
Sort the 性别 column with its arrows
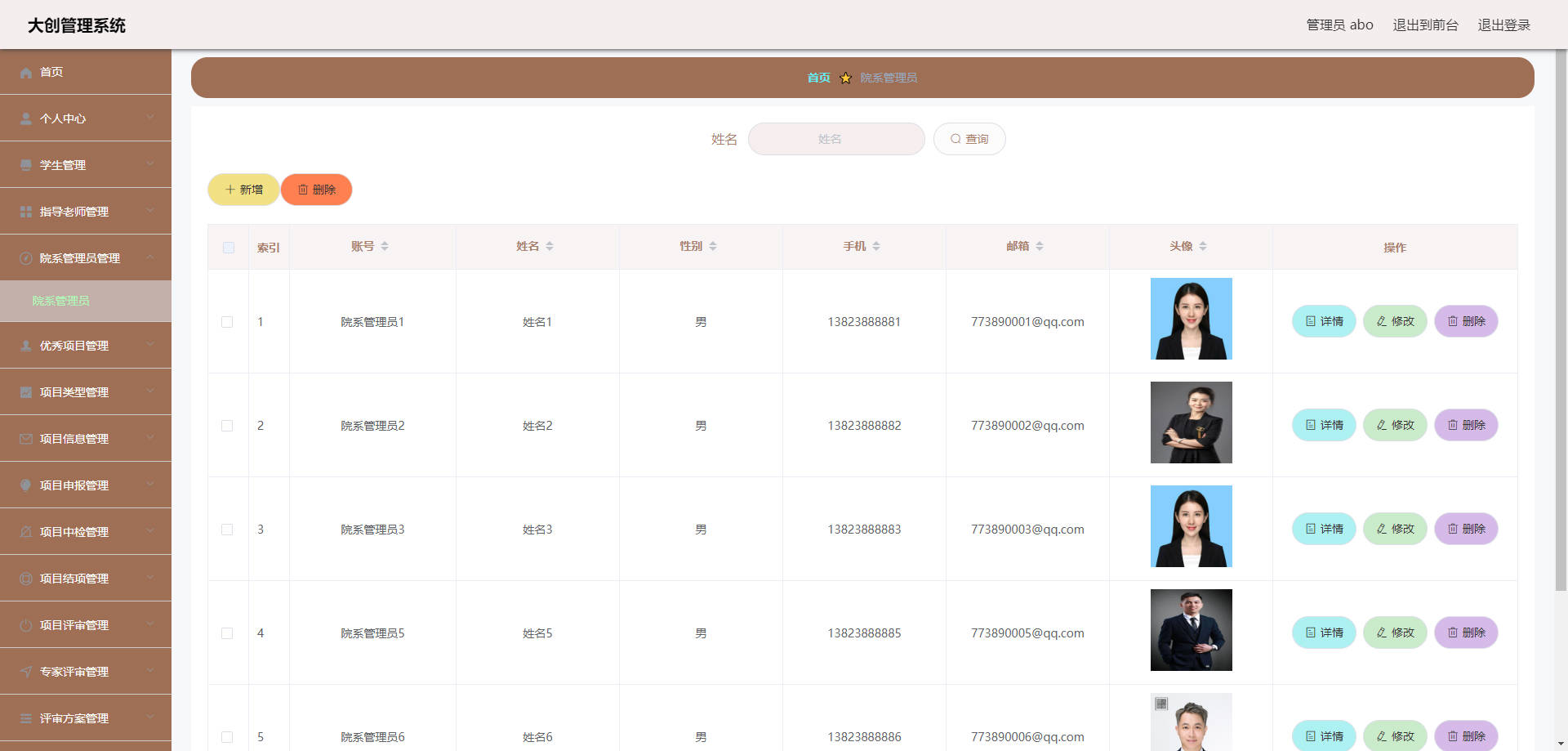click(x=713, y=246)
